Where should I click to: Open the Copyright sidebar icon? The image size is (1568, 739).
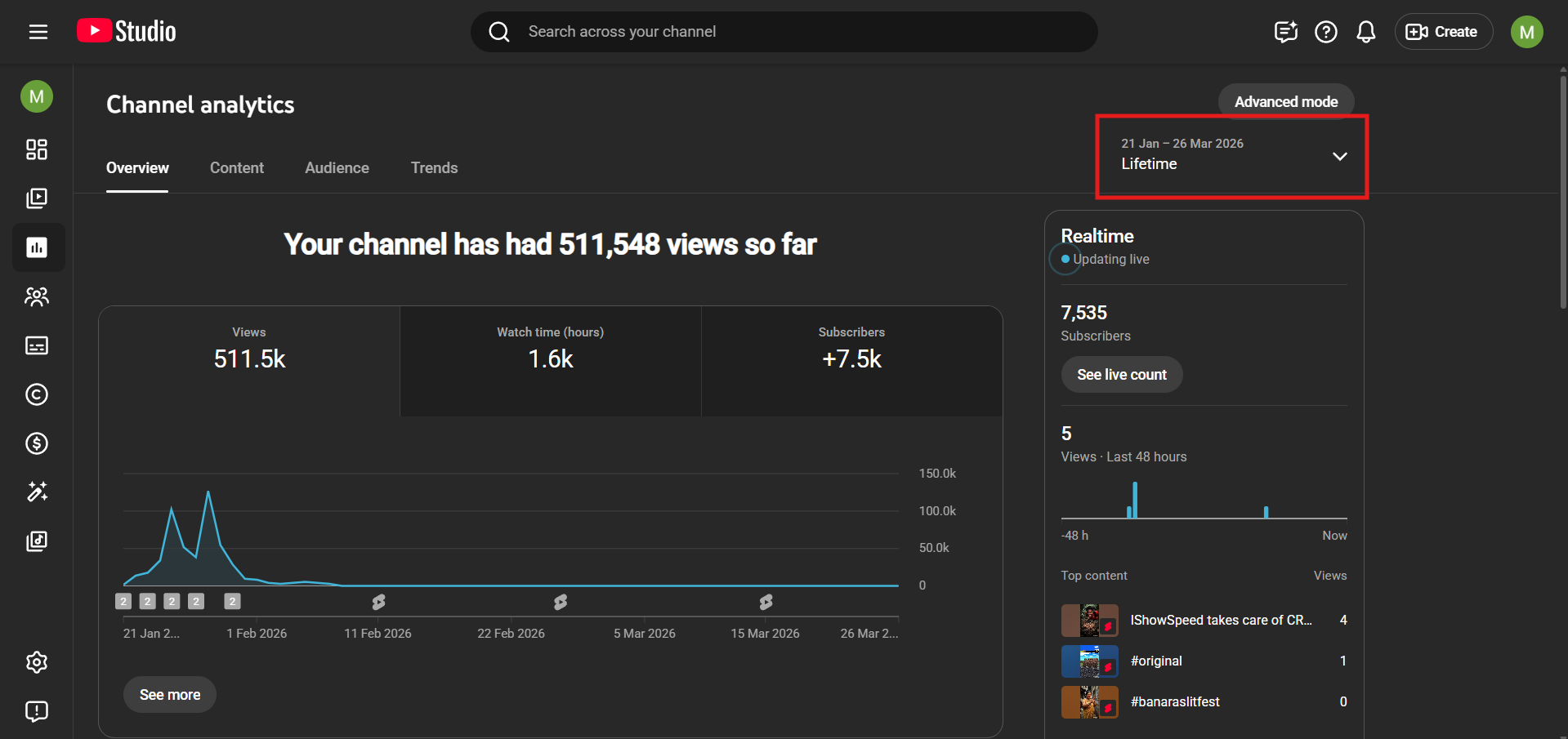point(37,394)
